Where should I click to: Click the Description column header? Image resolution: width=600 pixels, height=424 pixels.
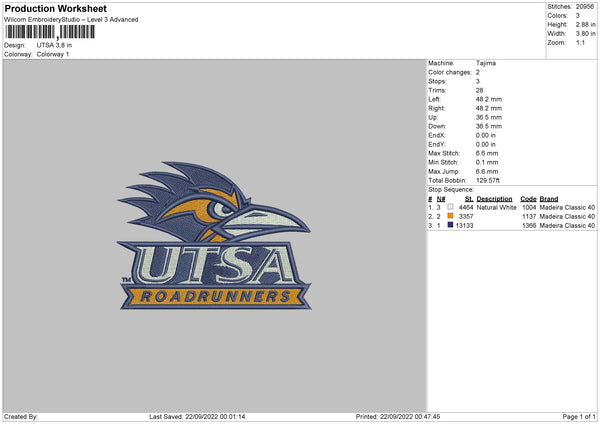pyautogui.click(x=495, y=199)
